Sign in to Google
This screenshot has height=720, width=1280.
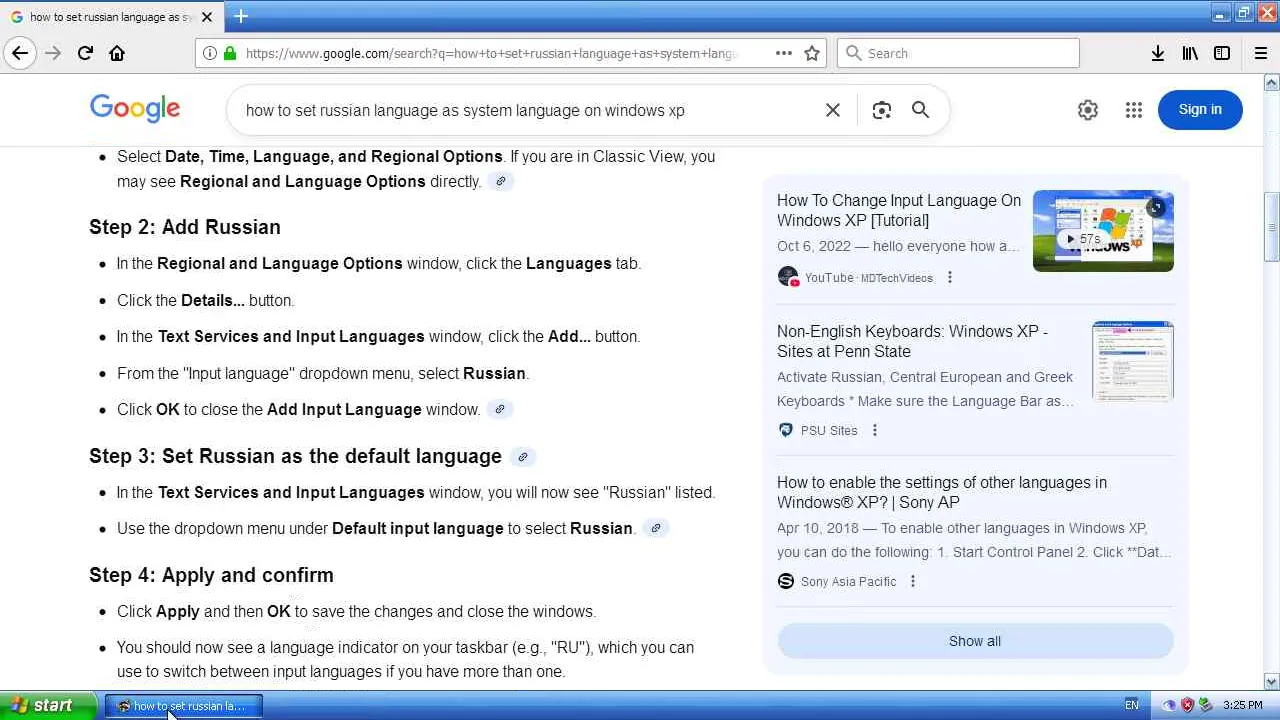1200,109
